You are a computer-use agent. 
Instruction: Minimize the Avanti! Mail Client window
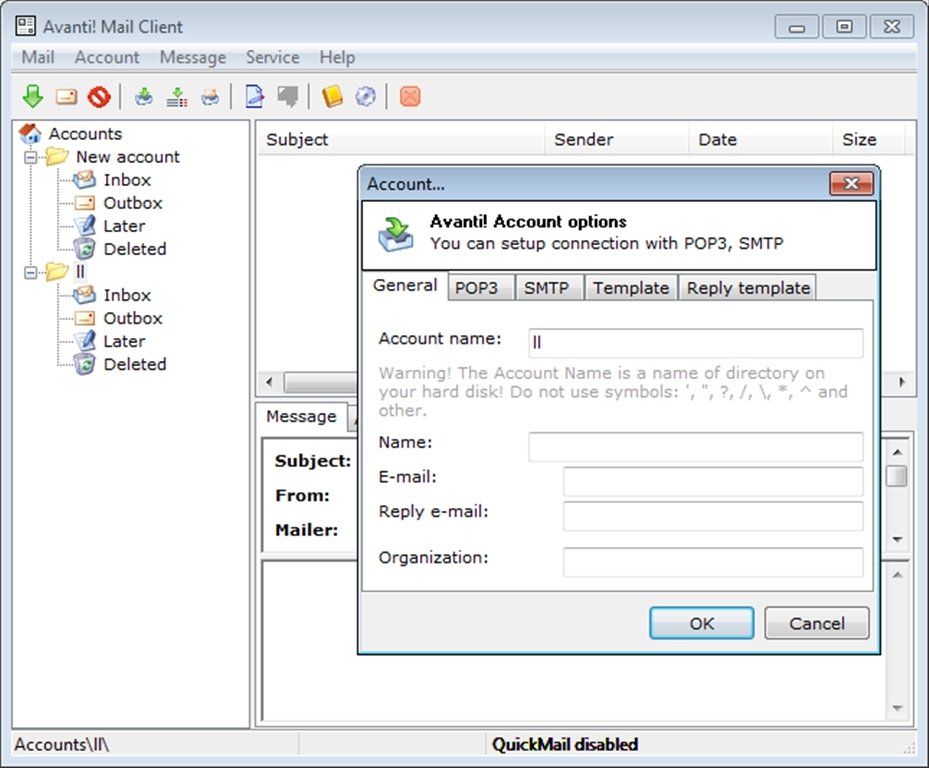(x=797, y=27)
